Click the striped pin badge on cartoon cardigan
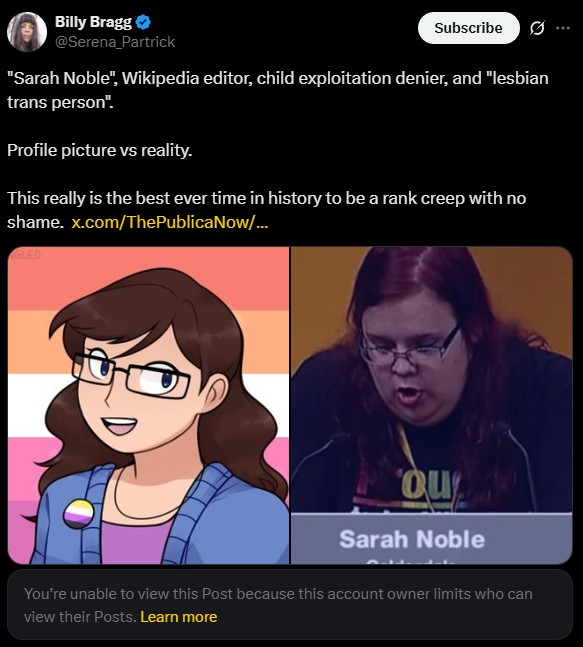Image resolution: width=583 pixels, height=647 pixels. [78, 514]
